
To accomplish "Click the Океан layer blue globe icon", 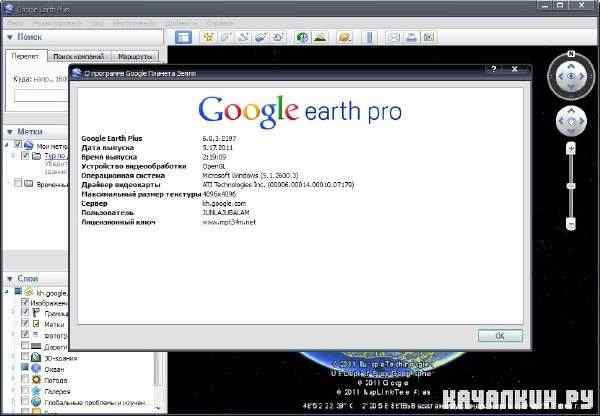I will point(36,369).
